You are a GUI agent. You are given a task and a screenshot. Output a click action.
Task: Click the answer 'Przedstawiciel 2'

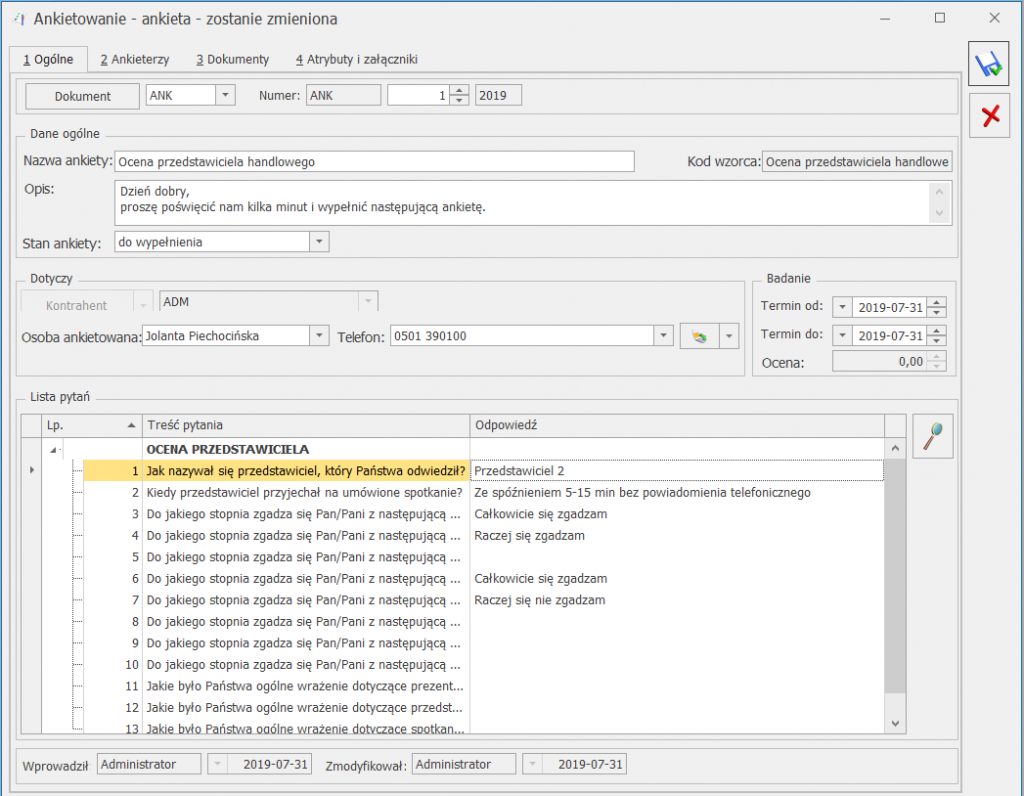[x=677, y=471]
